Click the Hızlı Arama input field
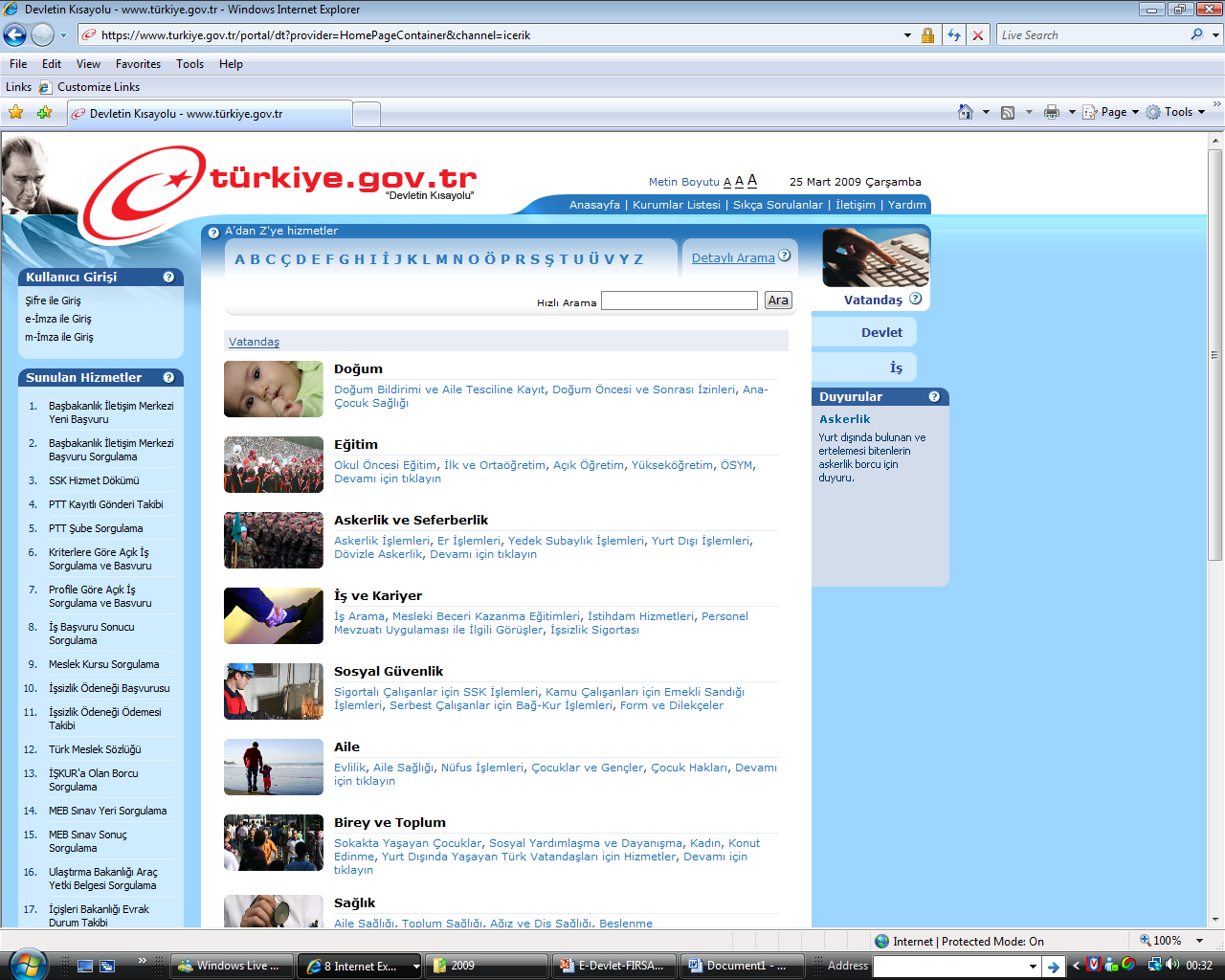This screenshot has height=980, width=1225. pyautogui.click(x=679, y=301)
